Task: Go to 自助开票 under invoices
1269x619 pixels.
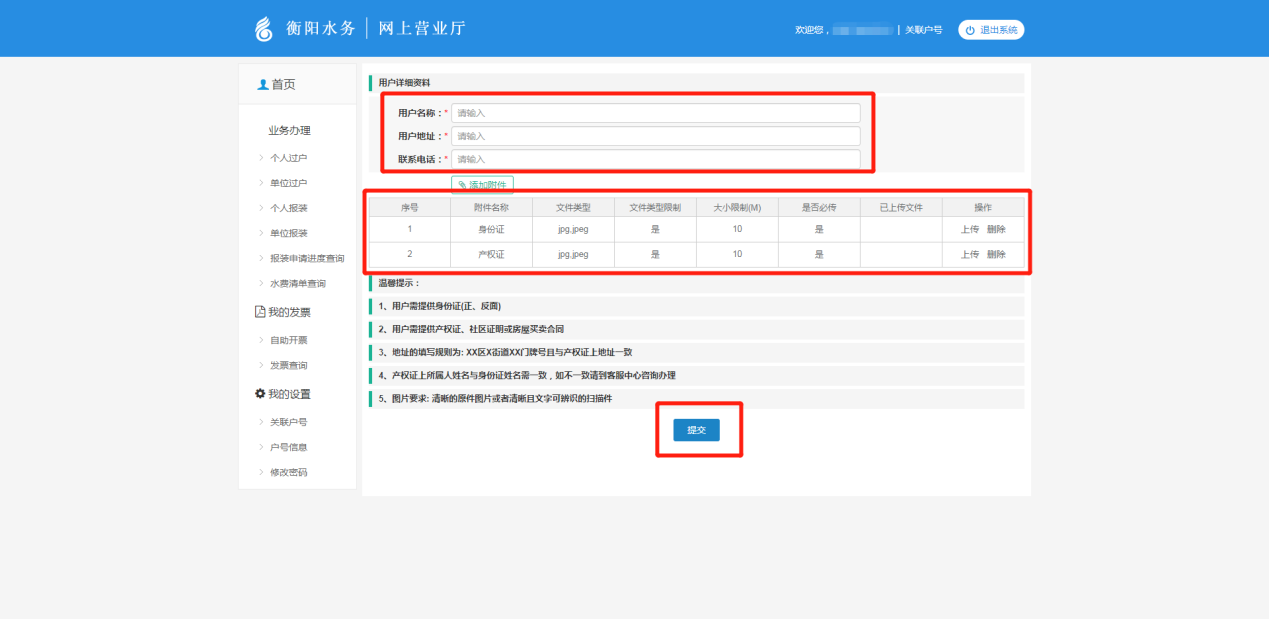Action: (288, 340)
